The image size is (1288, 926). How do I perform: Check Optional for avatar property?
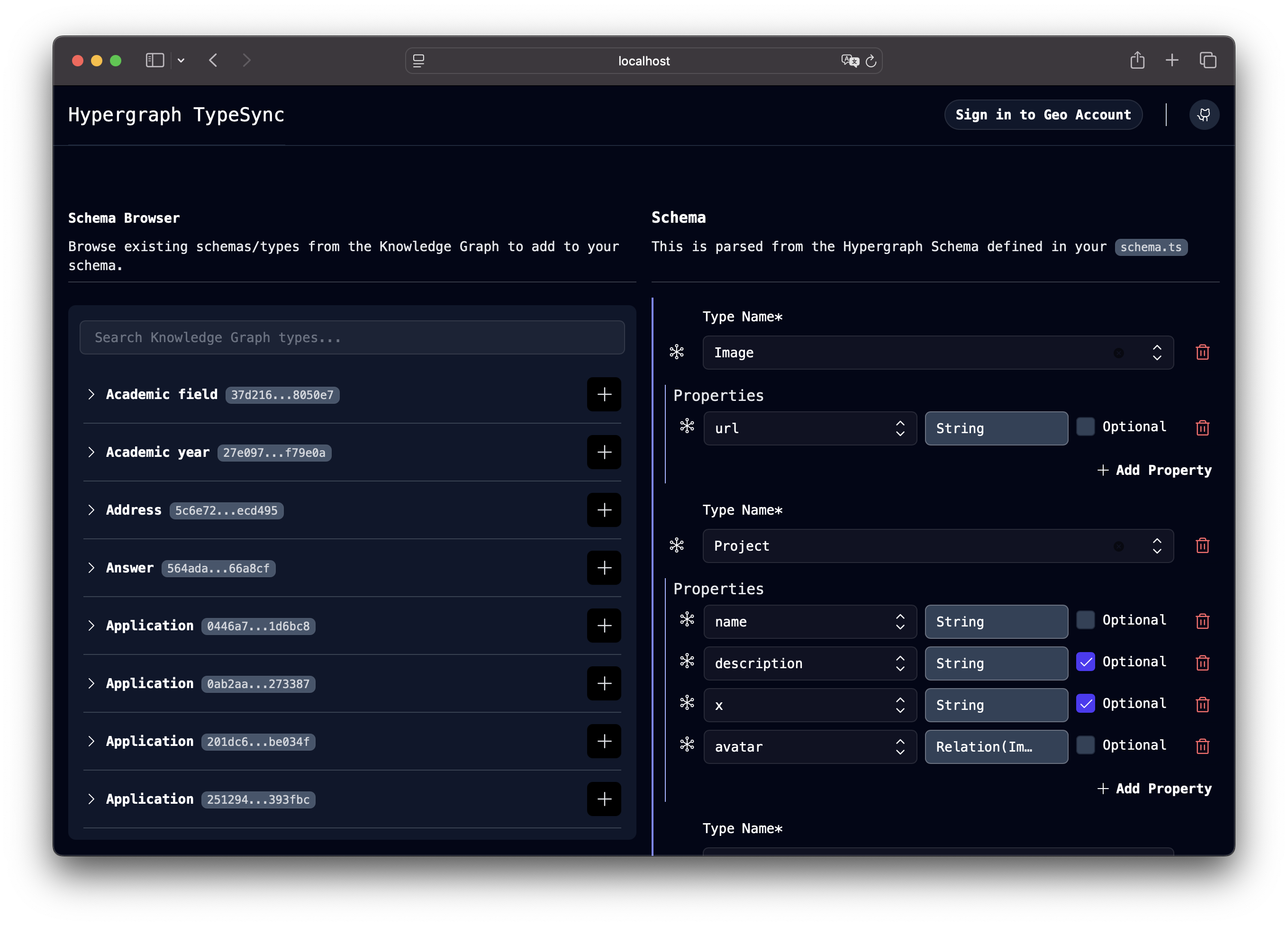[x=1085, y=745]
